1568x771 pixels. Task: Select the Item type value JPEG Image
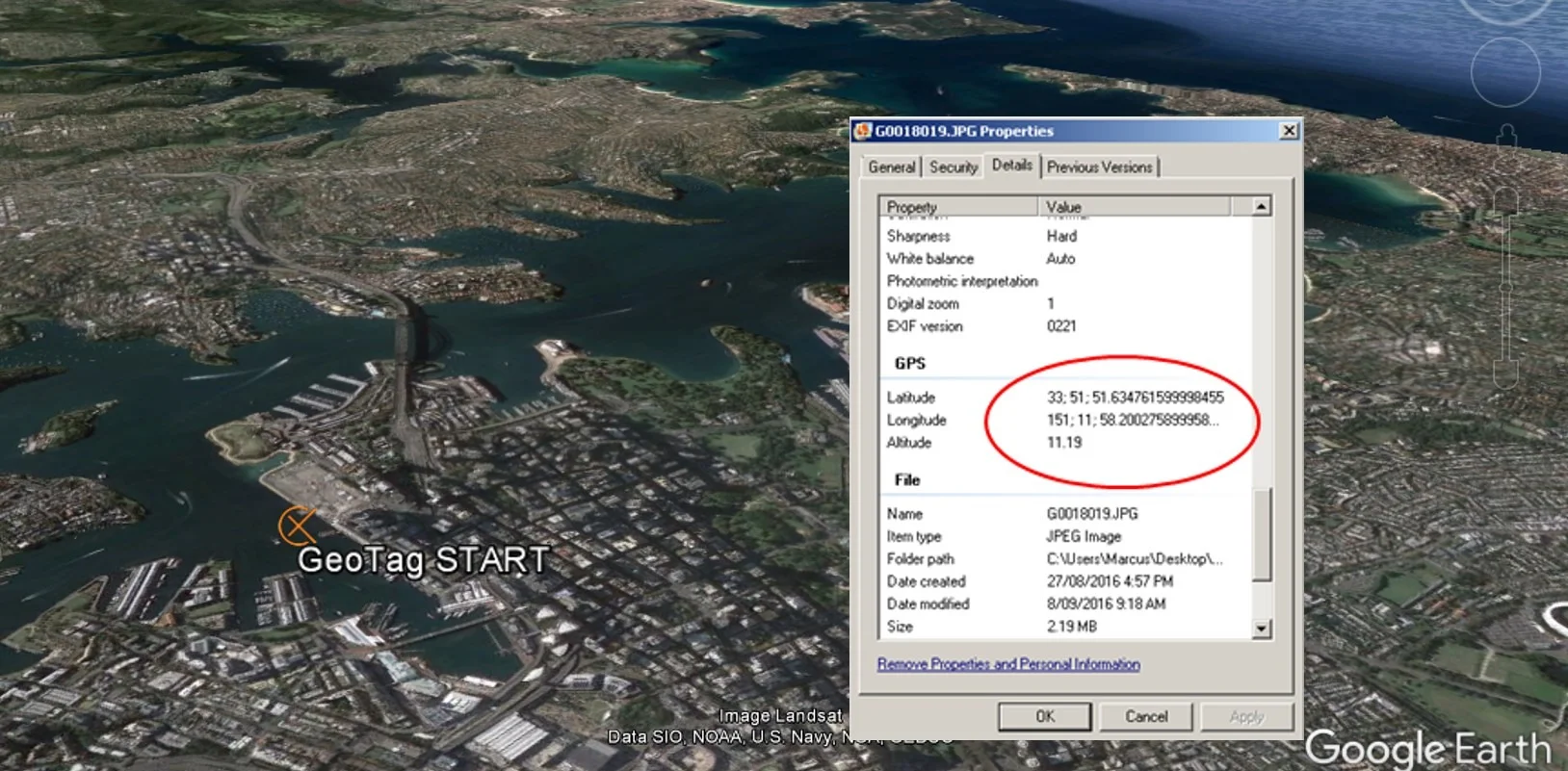pyautogui.click(x=1084, y=536)
